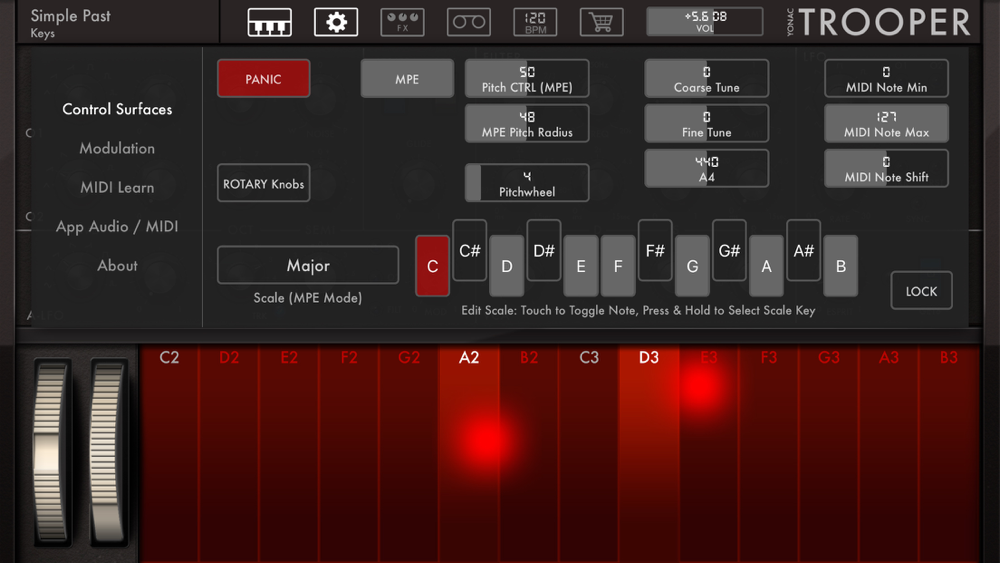Play the D3 key strip
The height and width of the screenshot is (563, 1000).
point(649,454)
